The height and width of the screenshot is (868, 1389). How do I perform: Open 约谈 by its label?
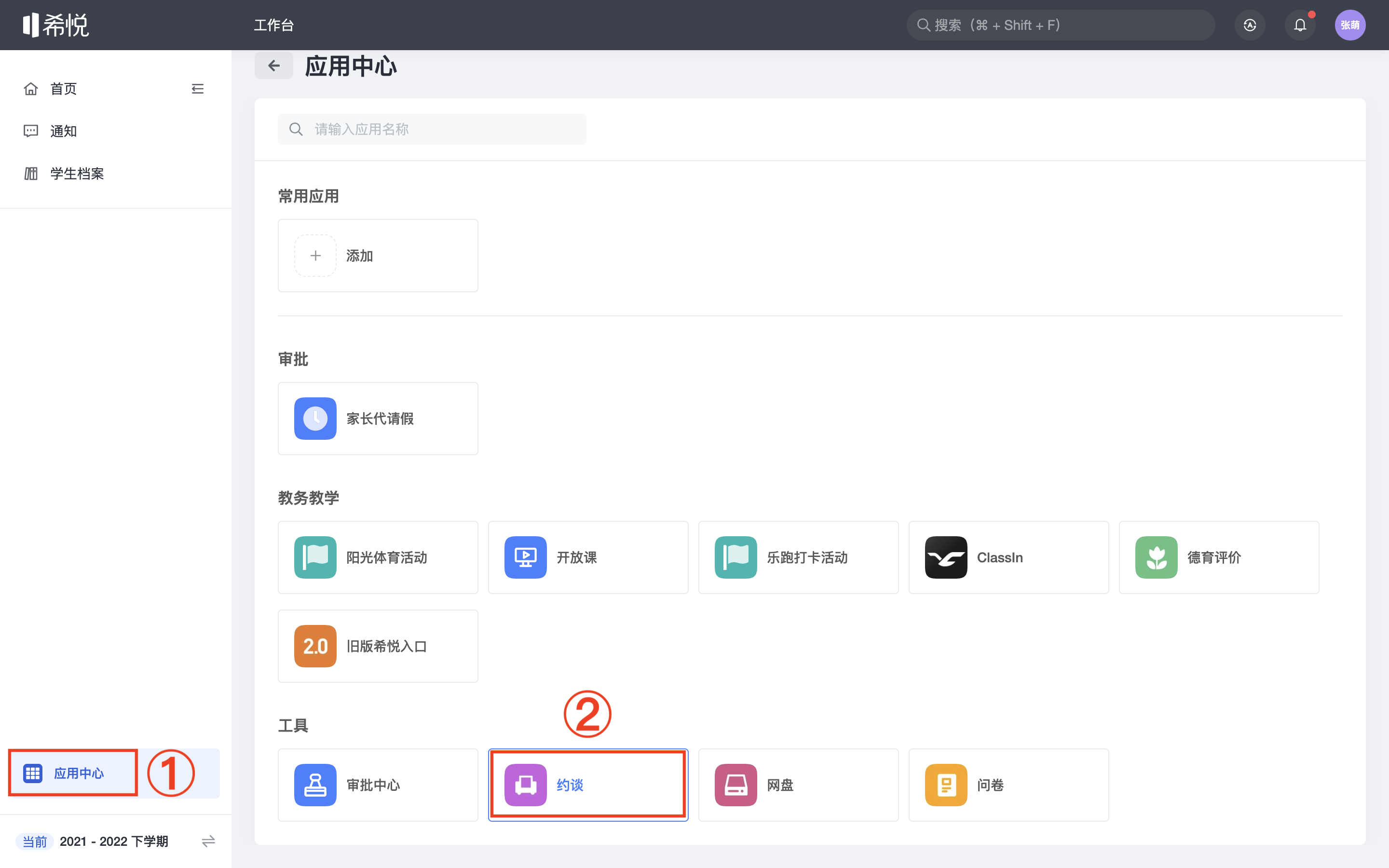click(570, 785)
